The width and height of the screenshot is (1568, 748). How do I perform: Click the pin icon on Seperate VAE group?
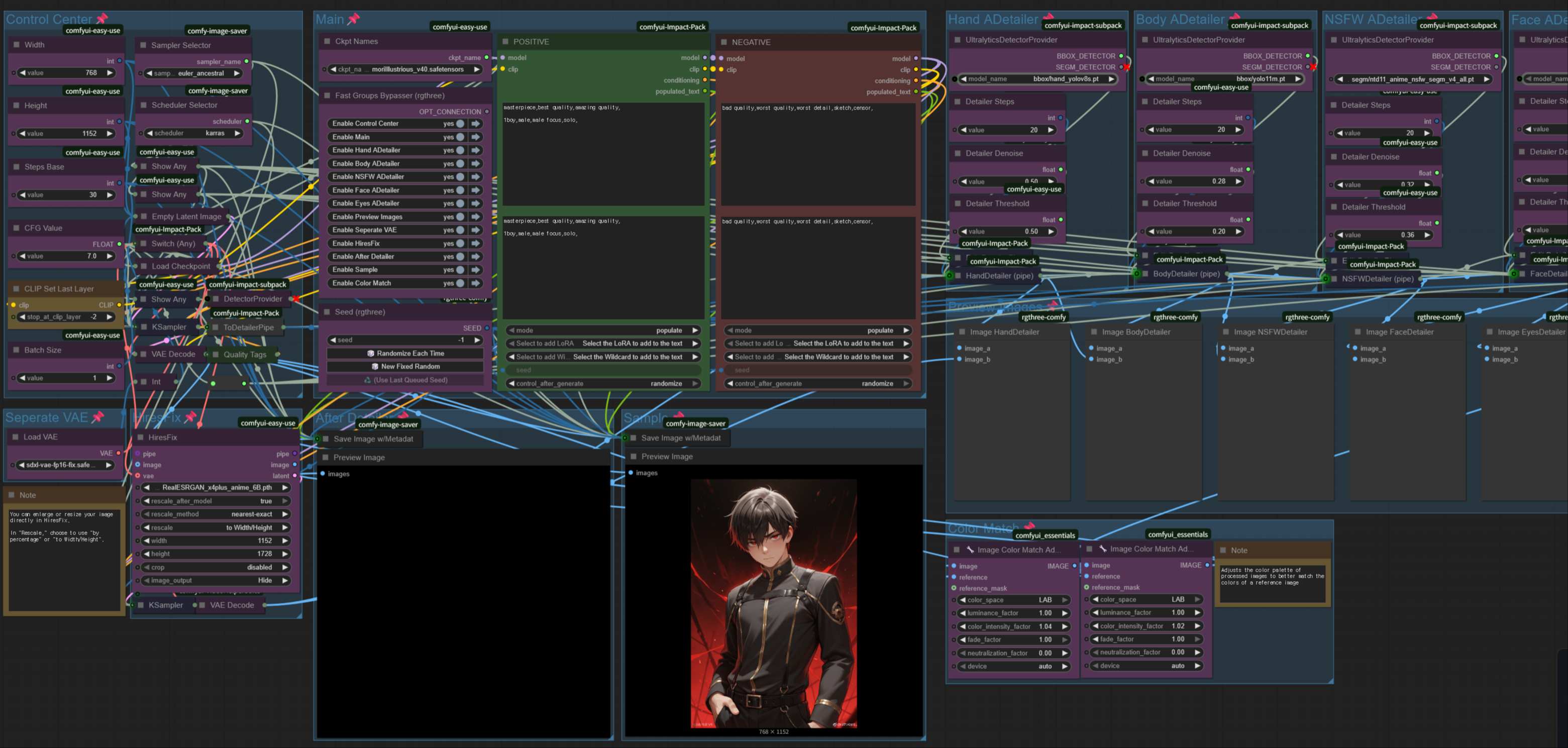click(x=97, y=417)
